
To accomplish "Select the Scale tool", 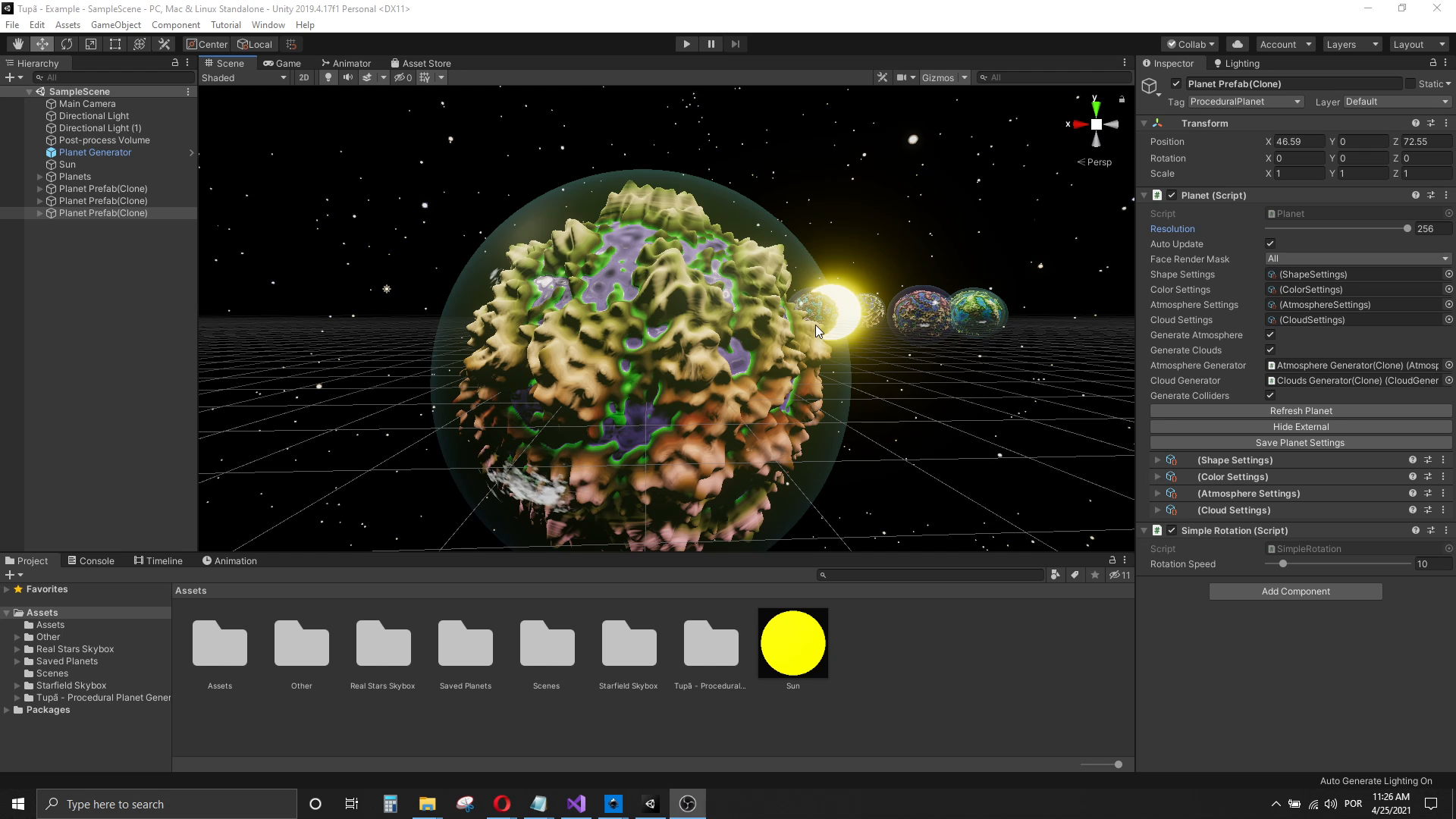I will point(90,44).
